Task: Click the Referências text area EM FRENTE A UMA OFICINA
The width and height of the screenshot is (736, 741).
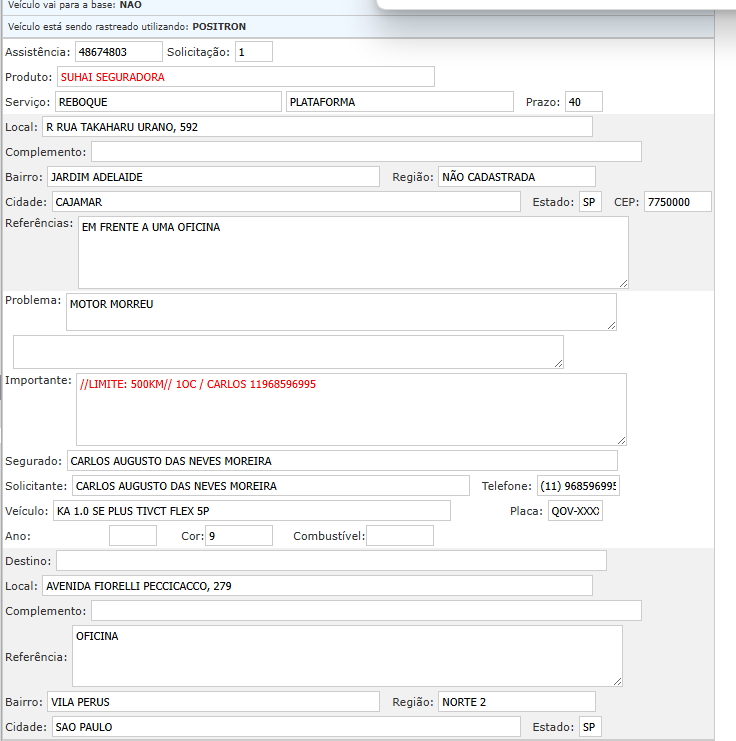Action: (352, 252)
